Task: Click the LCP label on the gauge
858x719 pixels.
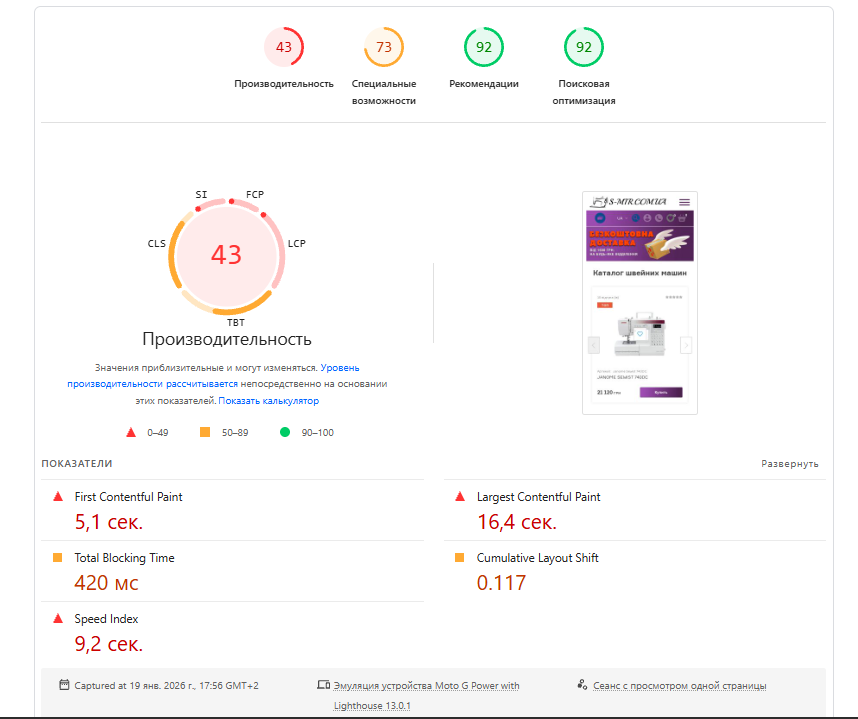Action: tap(297, 243)
